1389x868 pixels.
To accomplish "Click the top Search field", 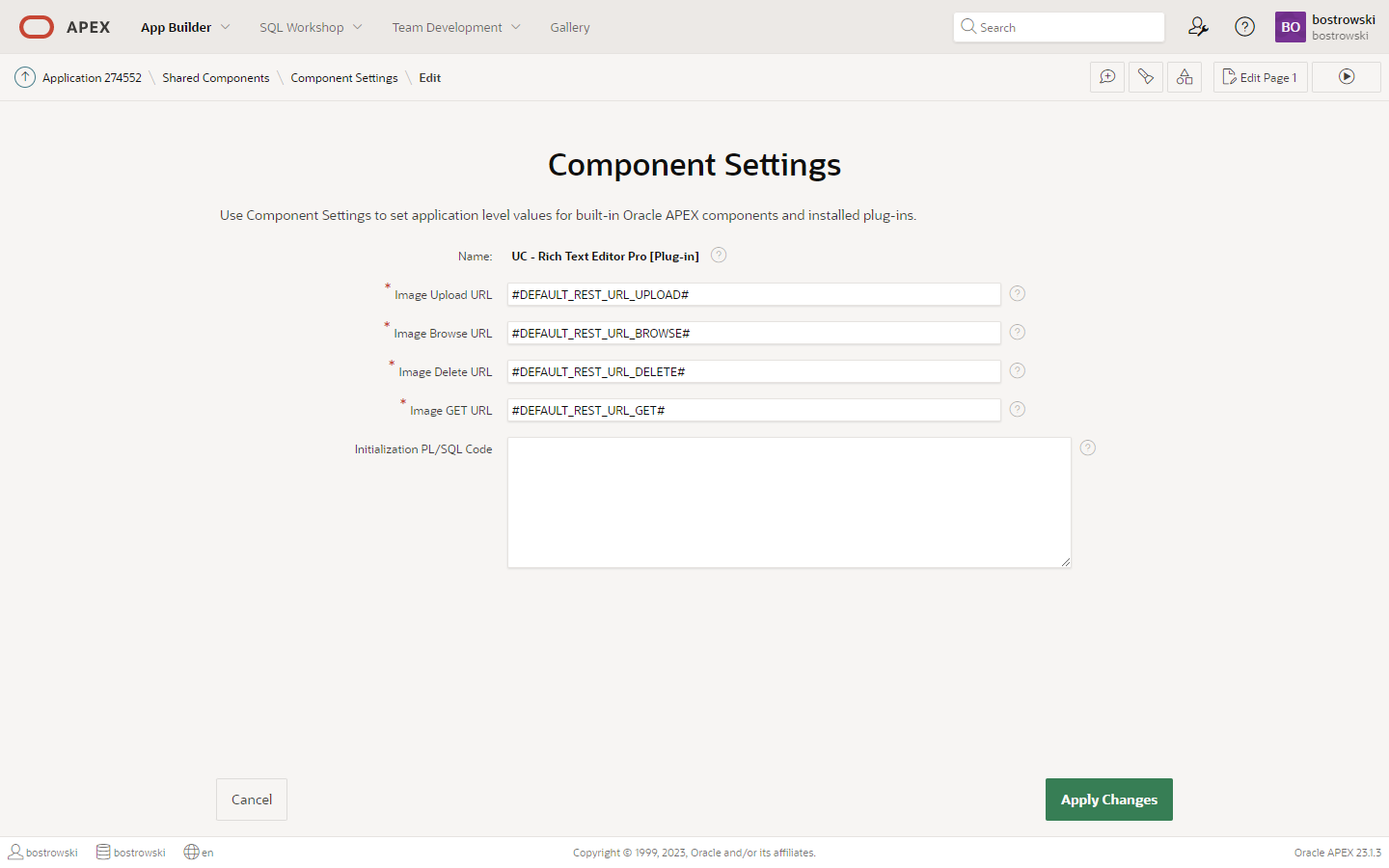I will 1059,27.
